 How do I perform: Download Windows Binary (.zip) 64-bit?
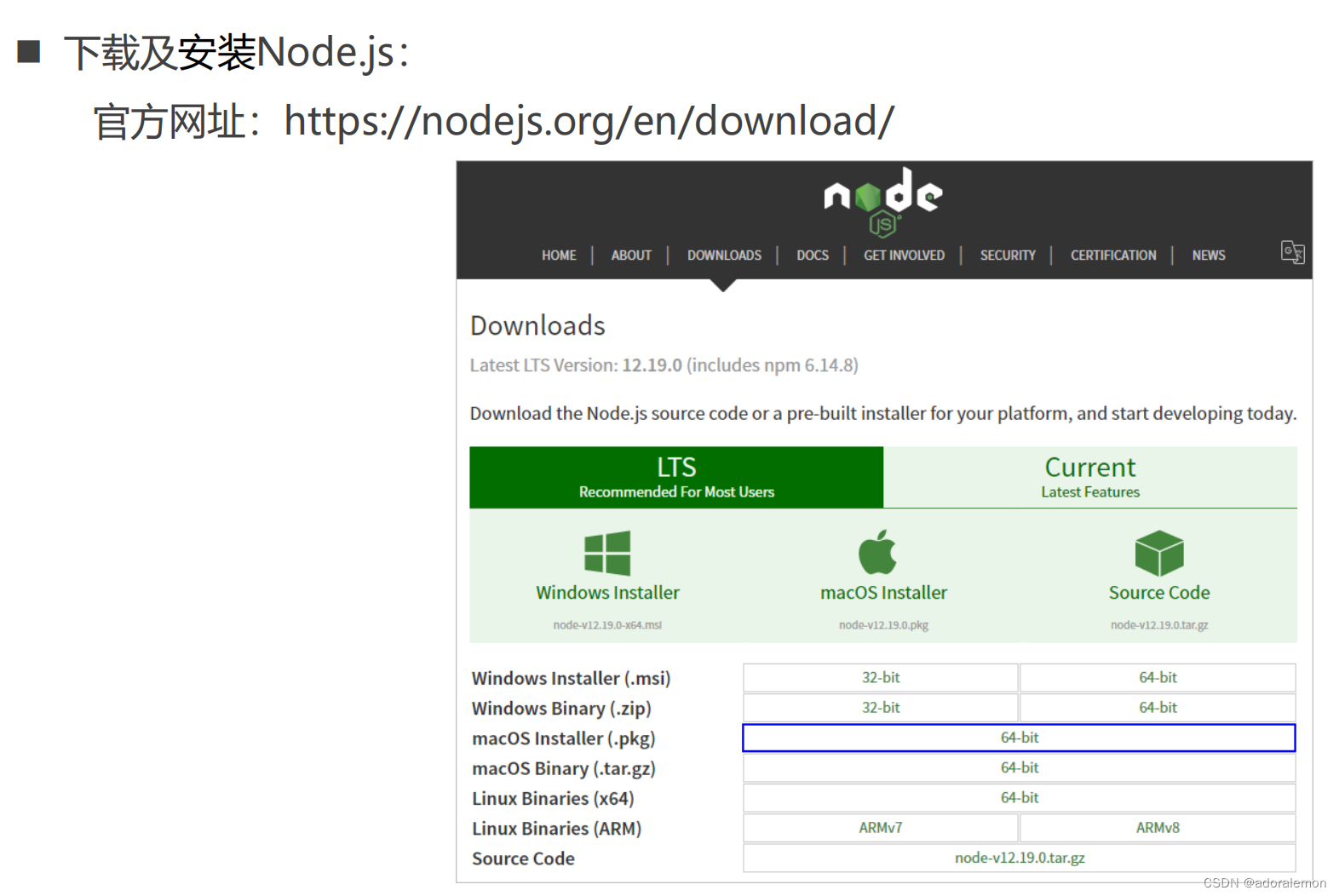(1158, 708)
